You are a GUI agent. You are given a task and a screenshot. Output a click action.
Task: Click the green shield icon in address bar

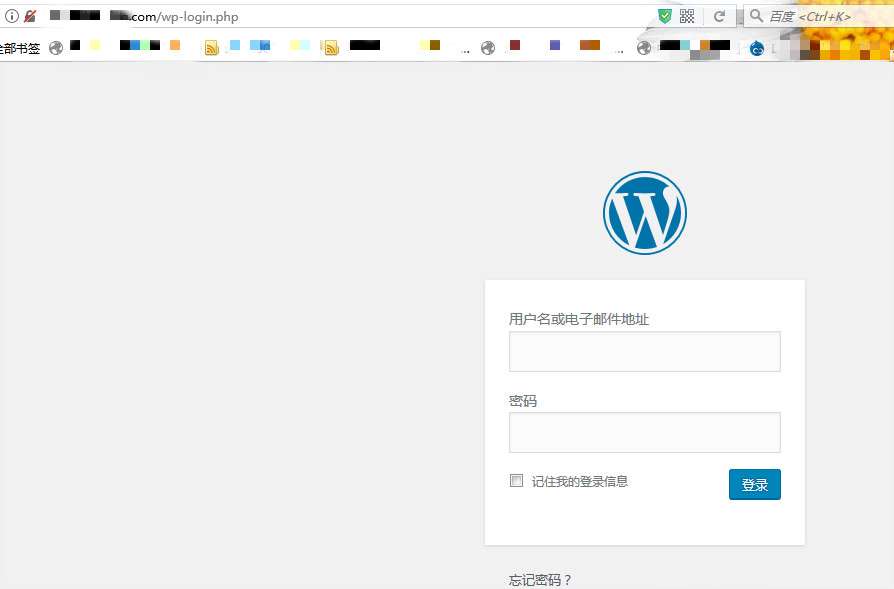665,16
